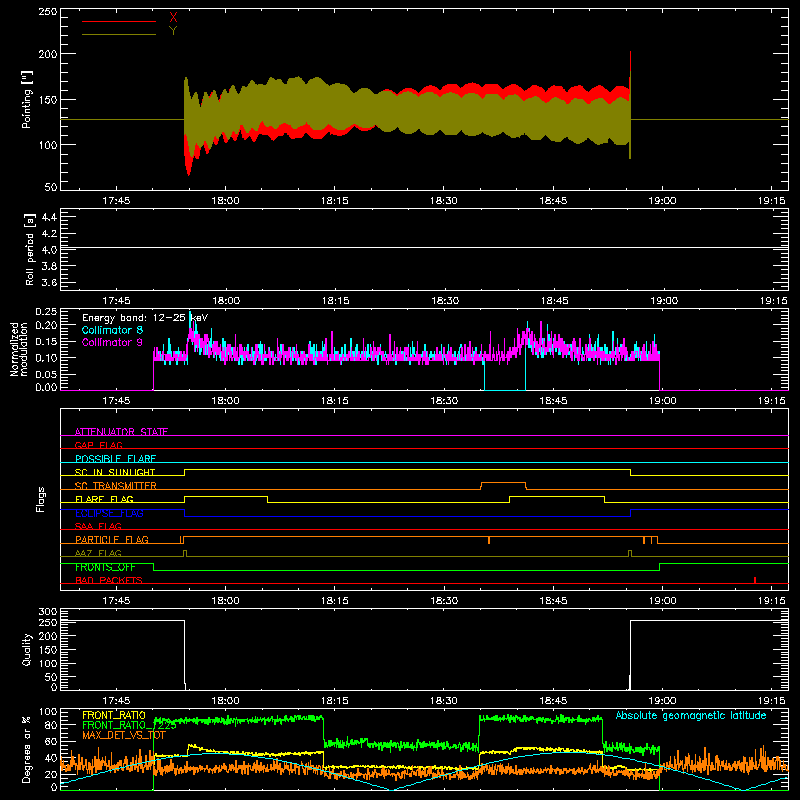The width and height of the screenshot is (800, 800).
Task: Click the ATTENUATOR_STATE flag label
Action: click(121, 432)
